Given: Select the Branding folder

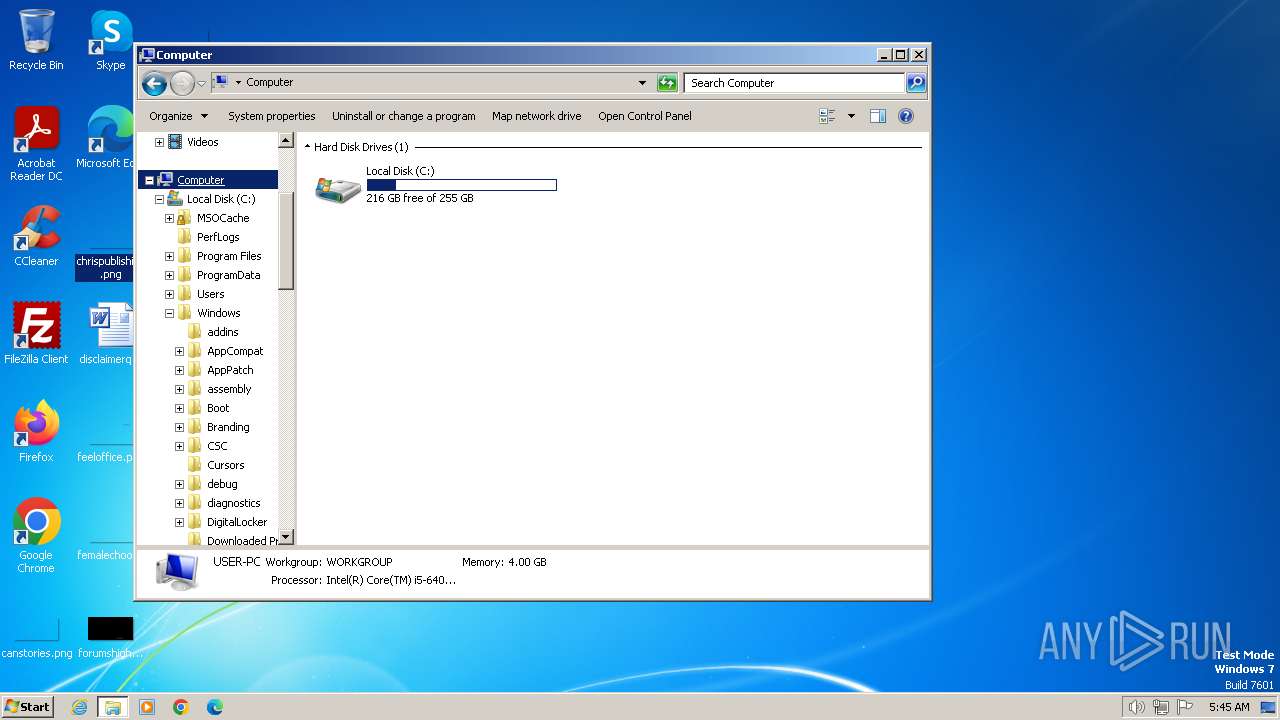Looking at the screenshot, I should (228, 427).
